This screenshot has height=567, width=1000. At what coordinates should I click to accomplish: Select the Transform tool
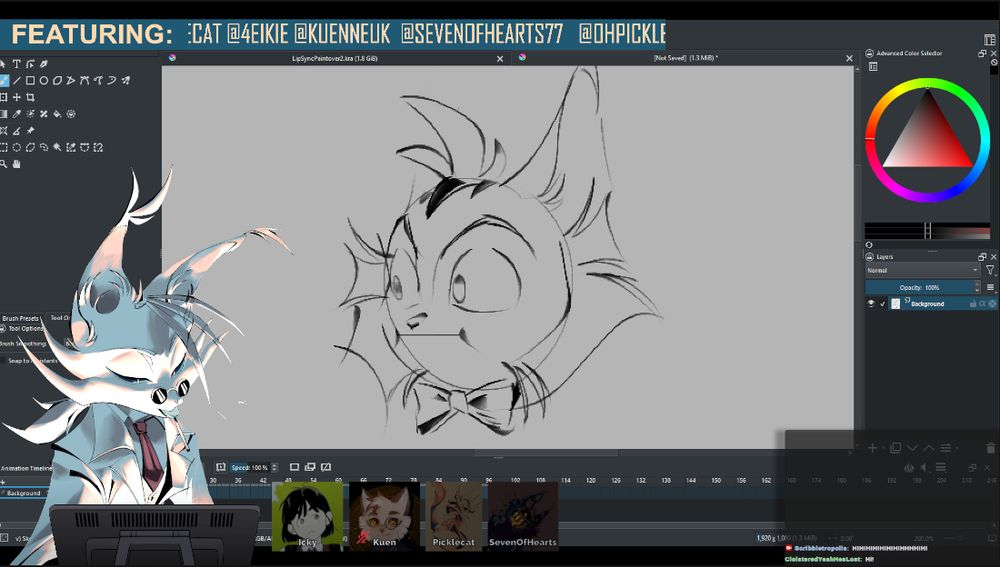(4, 97)
